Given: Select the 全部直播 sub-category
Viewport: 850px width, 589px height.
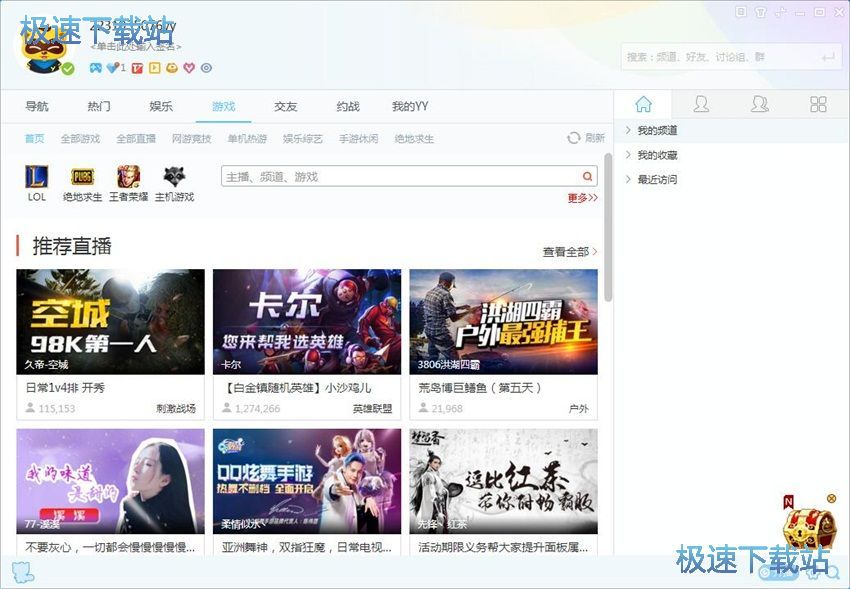Looking at the screenshot, I should click(136, 139).
